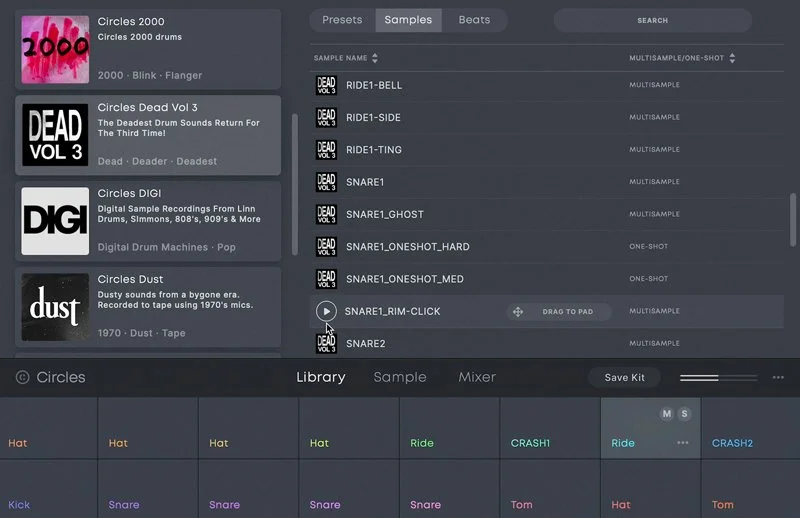Select the Kick pad
Viewport: 800px width, 518px height.
coord(48,489)
